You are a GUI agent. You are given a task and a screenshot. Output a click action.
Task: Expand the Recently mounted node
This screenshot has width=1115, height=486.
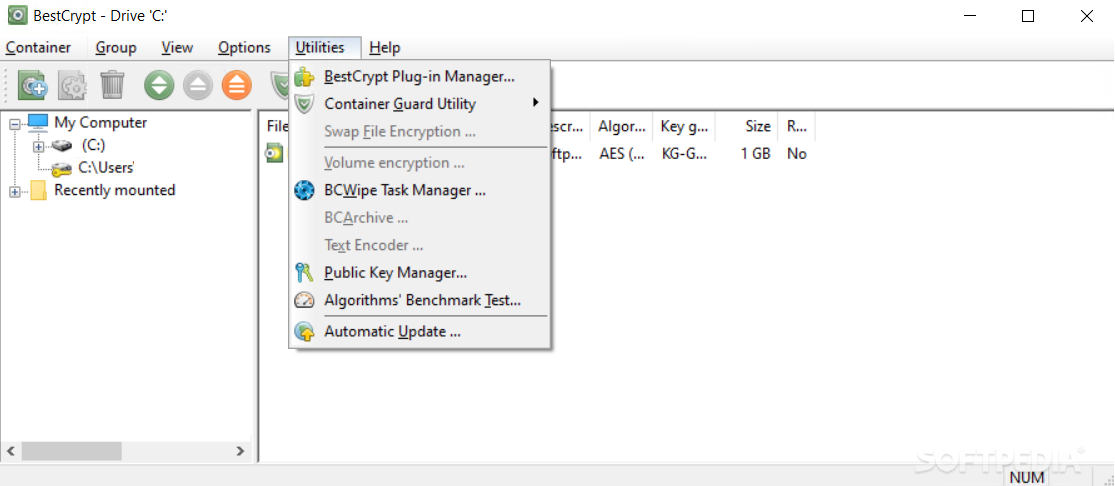click(x=15, y=191)
